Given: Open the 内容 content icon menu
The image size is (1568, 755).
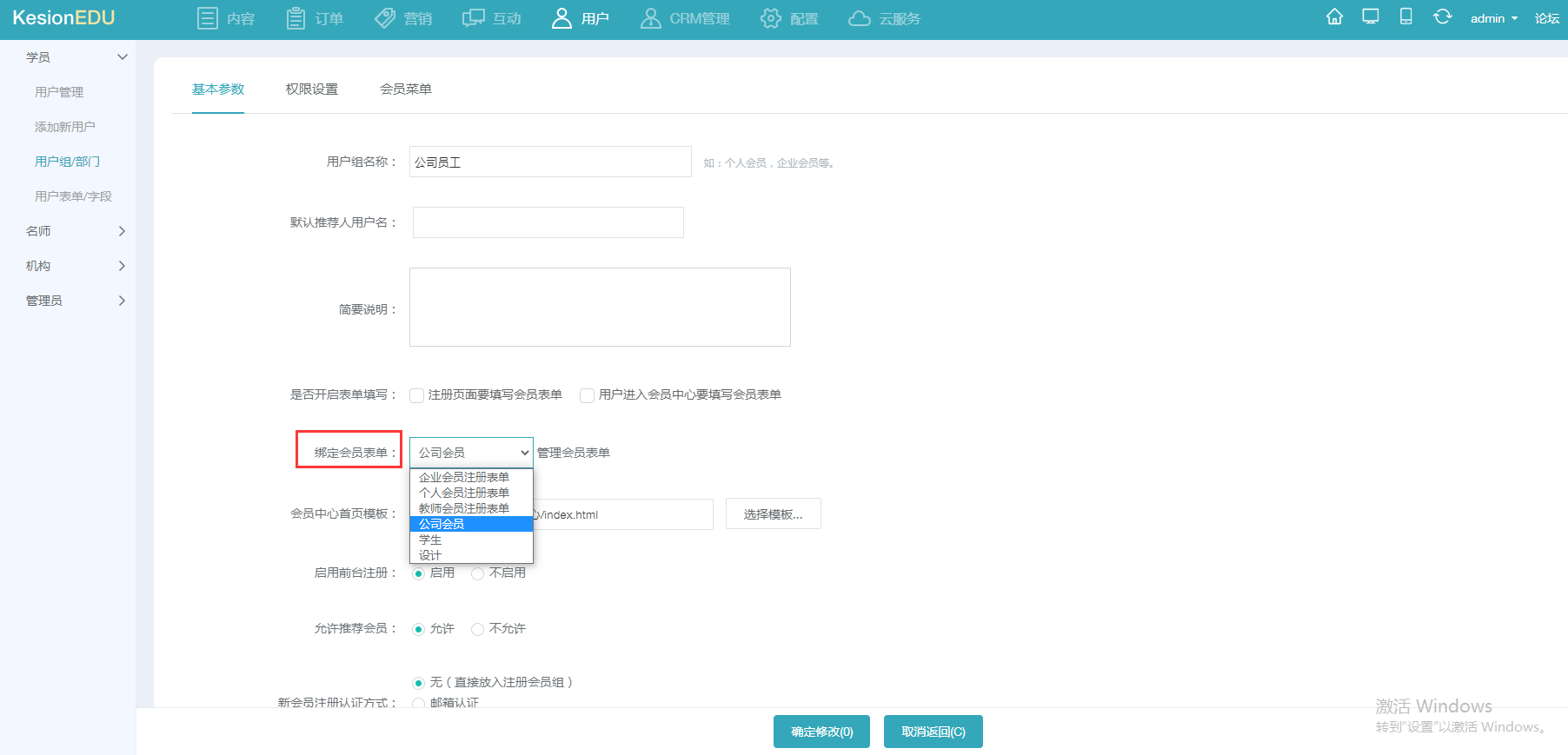Looking at the screenshot, I should click(x=208, y=18).
